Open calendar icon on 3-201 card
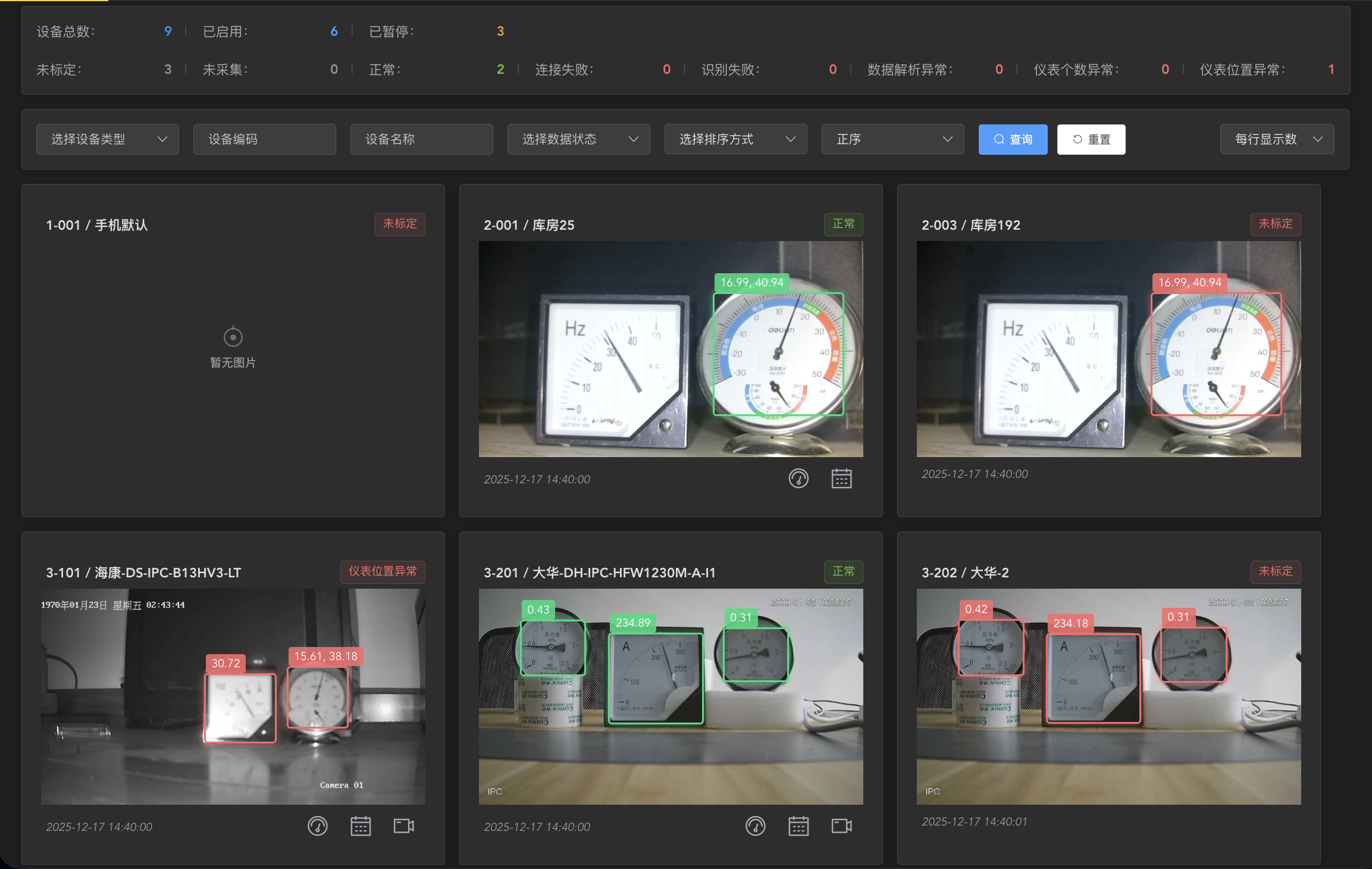The image size is (1372, 869). (x=798, y=826)
